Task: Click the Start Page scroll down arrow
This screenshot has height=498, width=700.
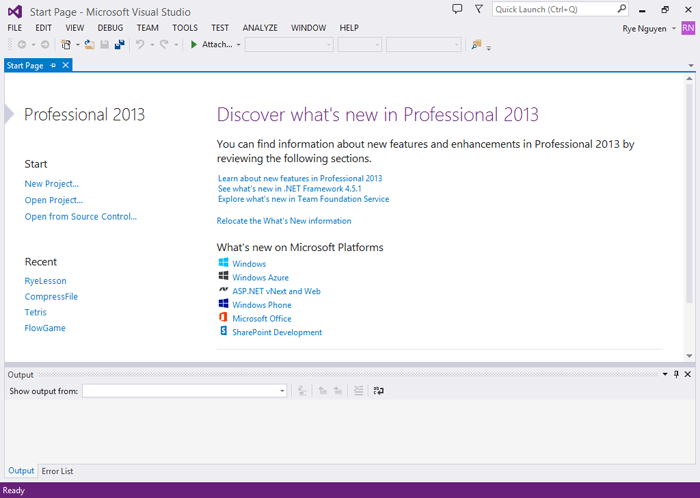Action: tap(689, 356)
